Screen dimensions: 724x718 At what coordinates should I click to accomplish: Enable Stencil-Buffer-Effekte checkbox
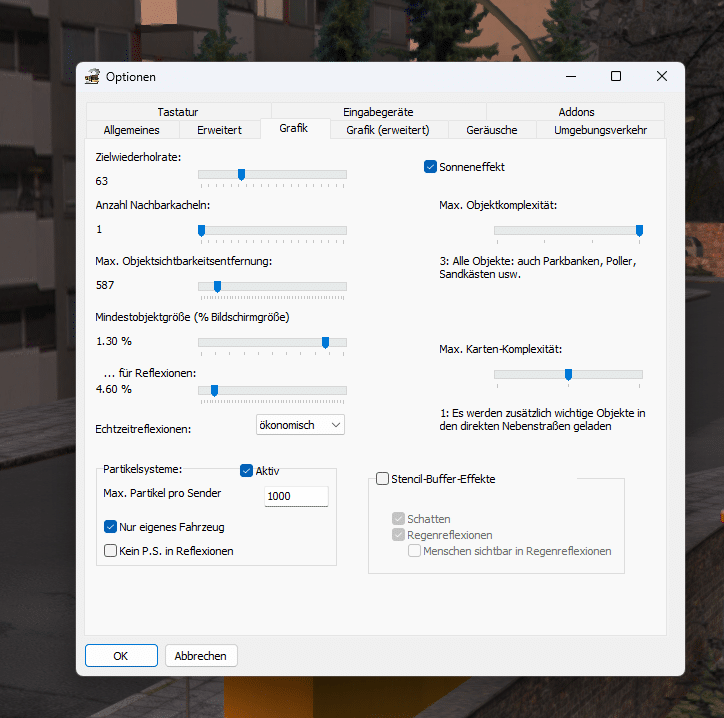tap(382, 479)
